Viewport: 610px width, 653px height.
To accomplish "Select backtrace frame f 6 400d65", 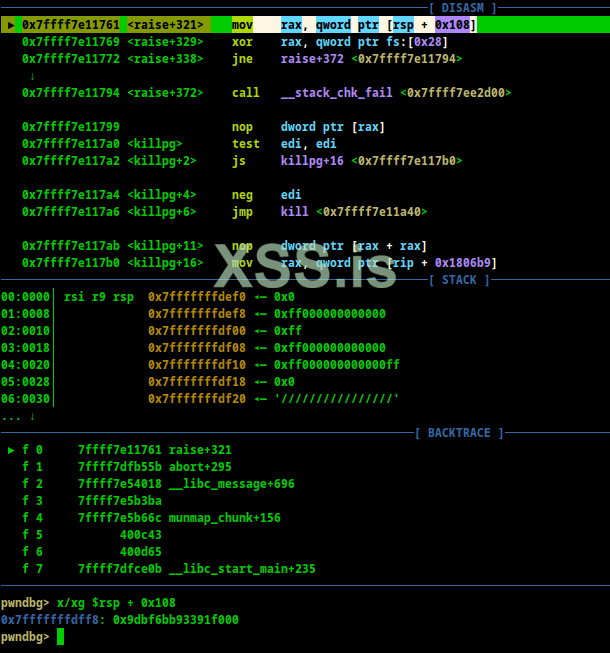I will click(x=92, y=552).
